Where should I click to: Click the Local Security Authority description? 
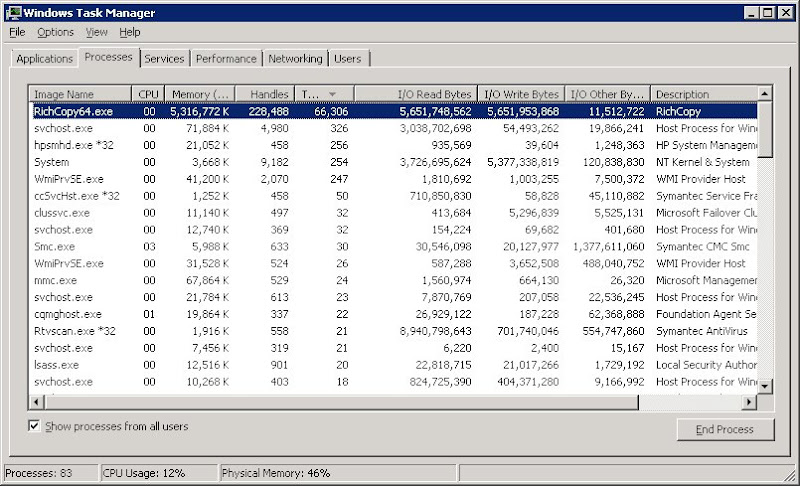pos(706,365)
